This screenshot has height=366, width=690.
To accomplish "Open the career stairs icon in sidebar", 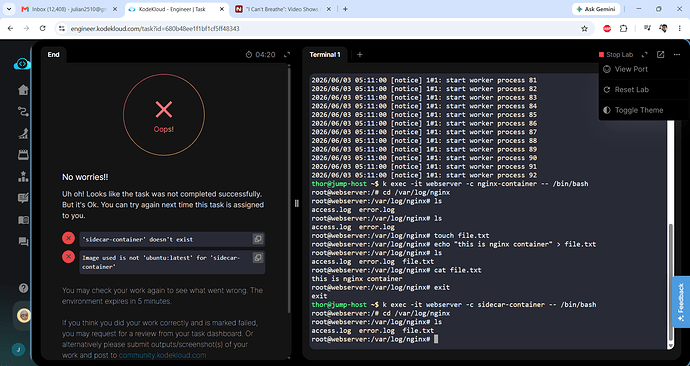I will coord(23,133).
